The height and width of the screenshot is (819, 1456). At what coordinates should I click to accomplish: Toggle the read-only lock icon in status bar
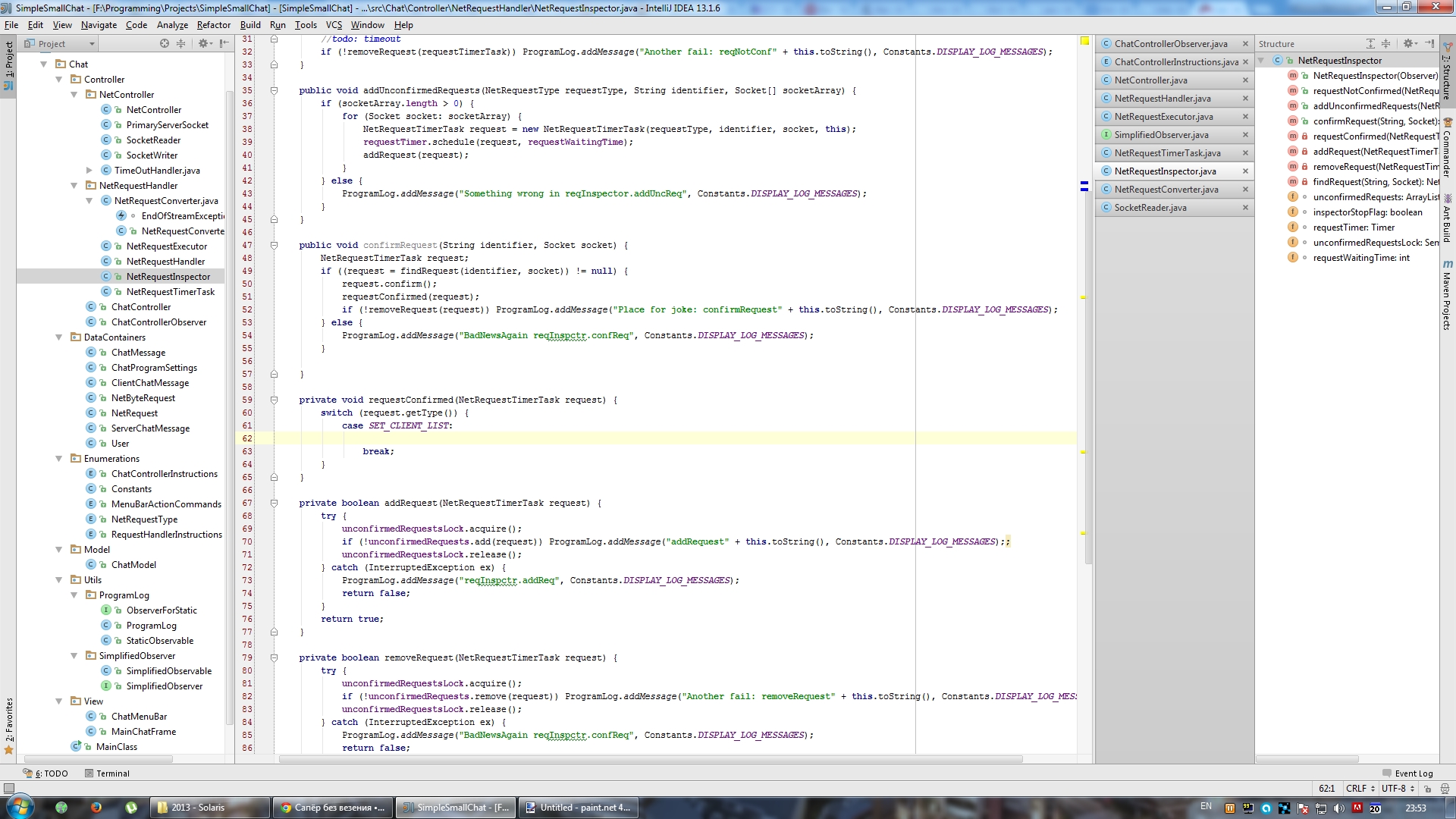pyautogui.click(x=1427, y=789)
